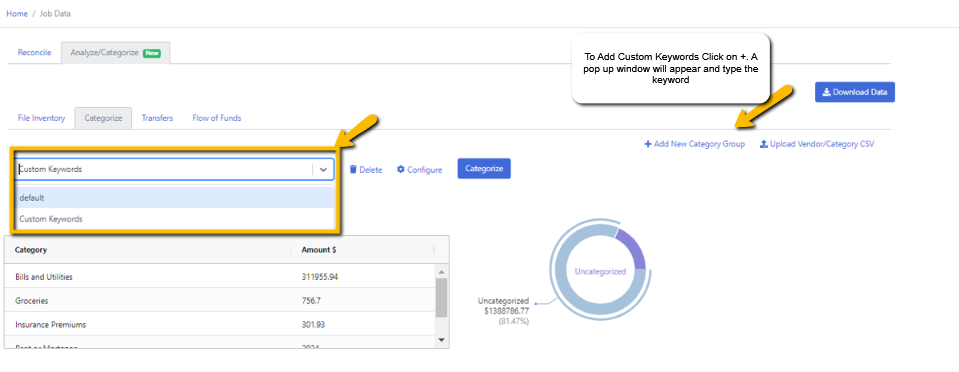The height and width of the screenshot is (372, 959).
Task: Open the Transfers tab
Action: (157, 118)
